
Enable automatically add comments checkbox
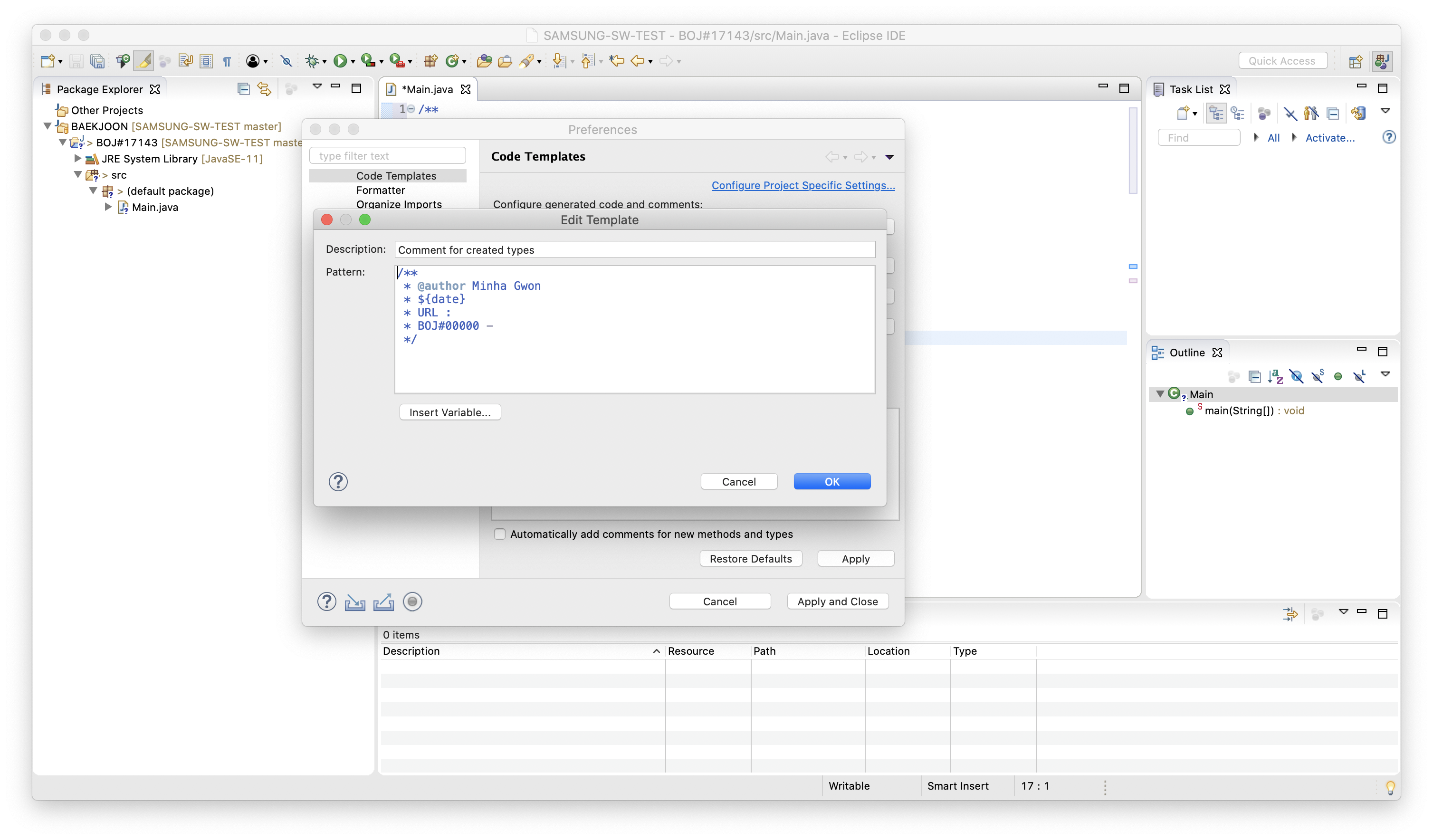pos(500,534)
